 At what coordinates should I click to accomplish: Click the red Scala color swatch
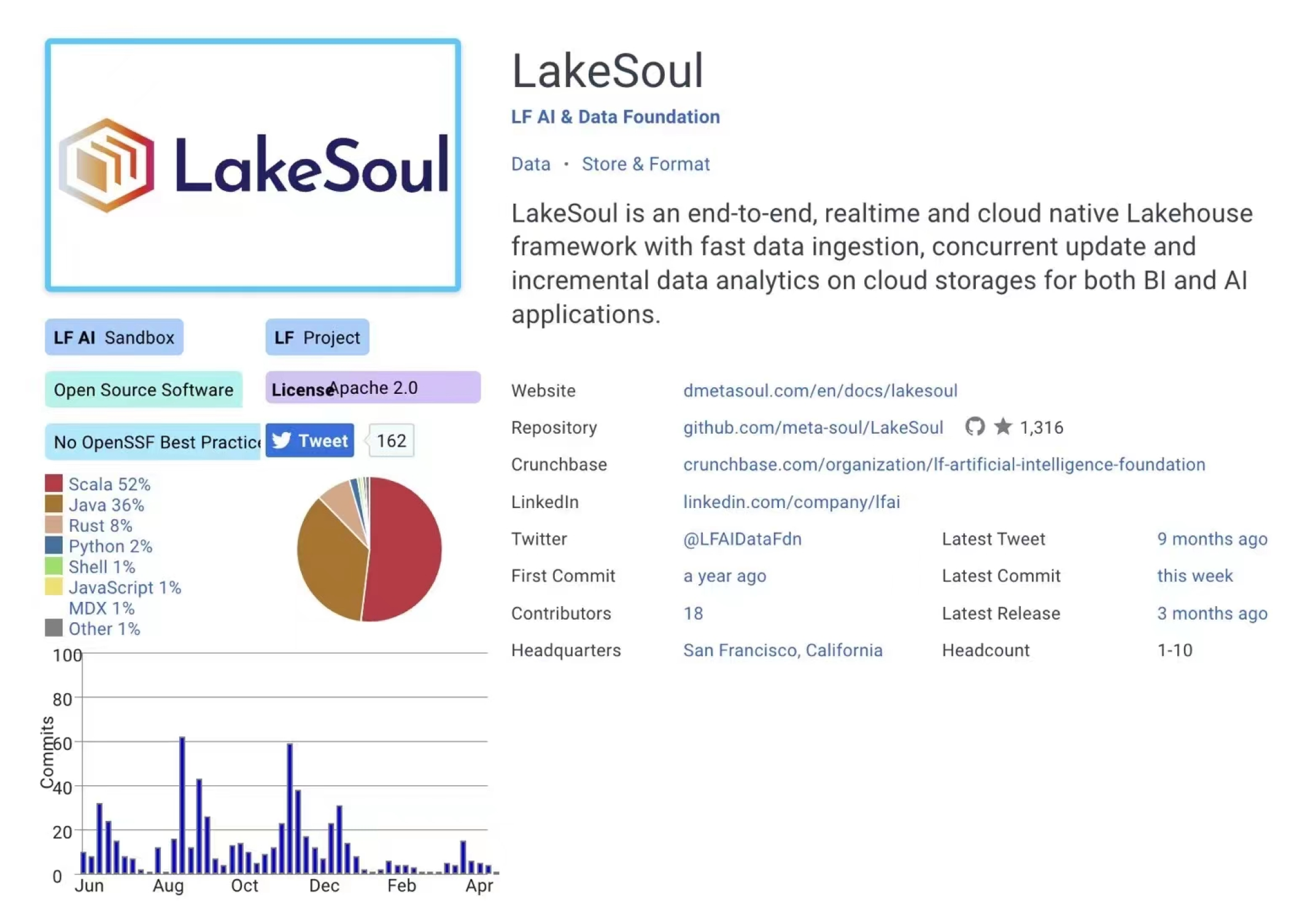[x=54, y=483]
